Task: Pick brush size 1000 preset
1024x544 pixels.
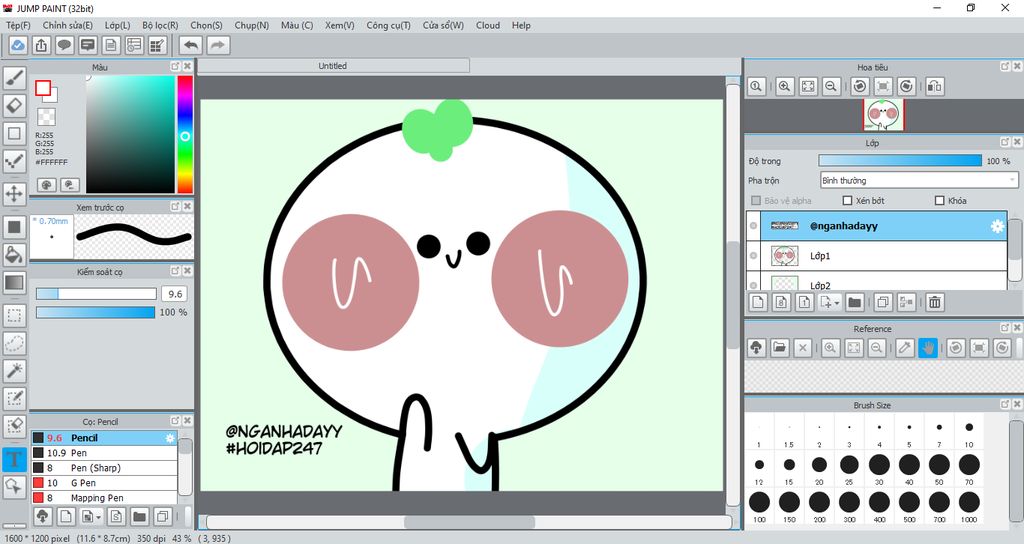Action: pyautogui.click(x=969, y=505)
